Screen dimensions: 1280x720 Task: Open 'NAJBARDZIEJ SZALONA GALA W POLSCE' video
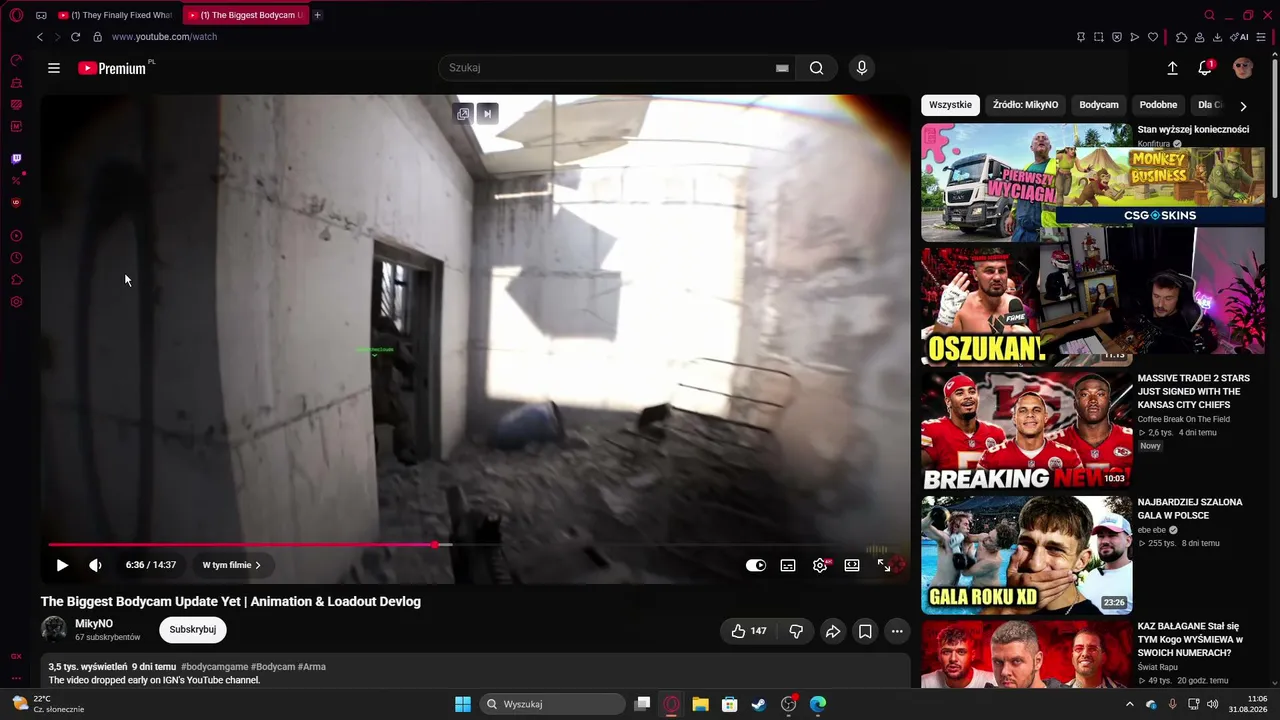point(1190,509)
